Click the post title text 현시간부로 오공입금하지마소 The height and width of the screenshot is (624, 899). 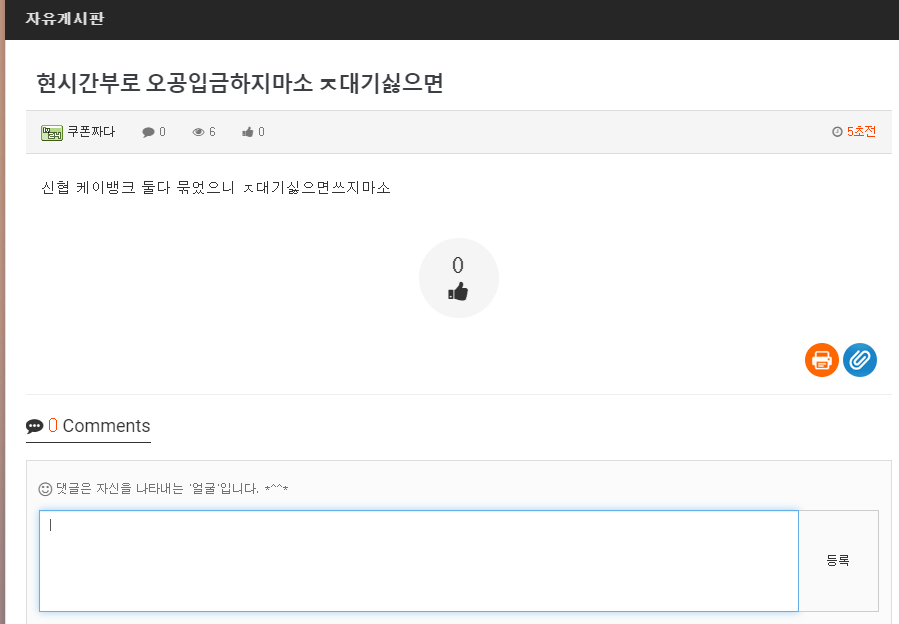pyautogui.click(x=174, y=83)
